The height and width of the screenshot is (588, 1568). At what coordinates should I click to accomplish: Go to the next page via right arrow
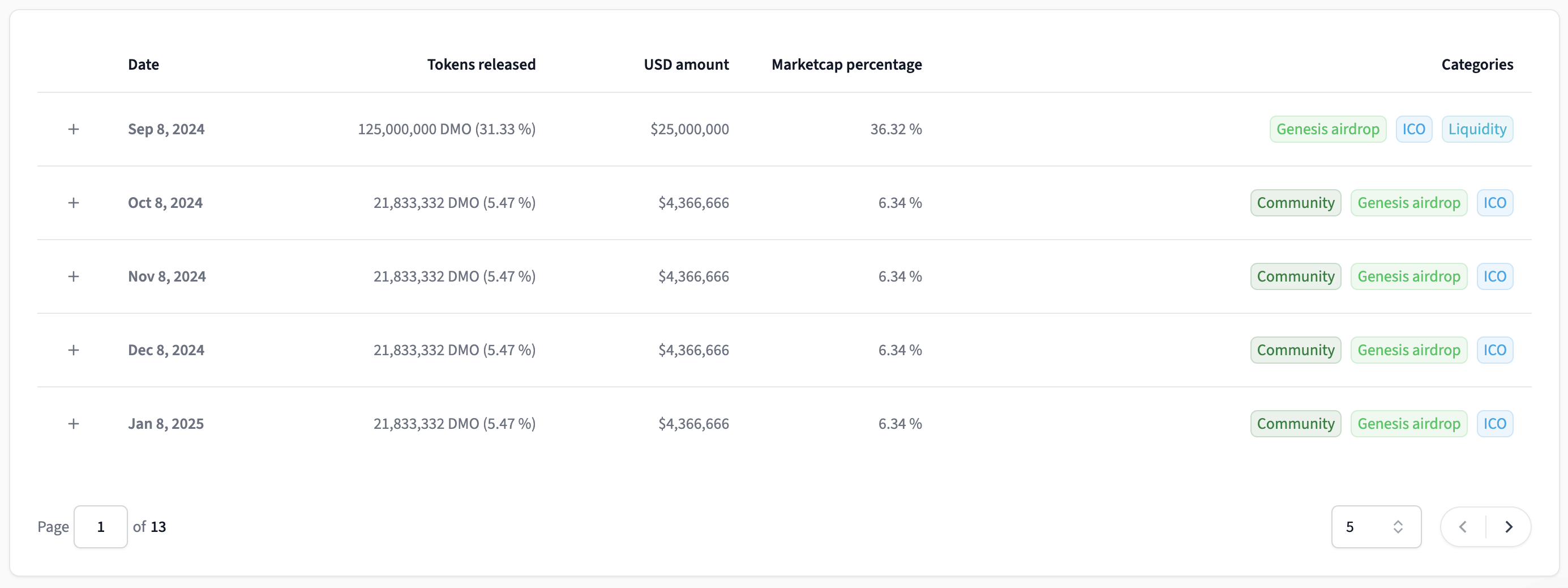click(x=1509, y=526)
